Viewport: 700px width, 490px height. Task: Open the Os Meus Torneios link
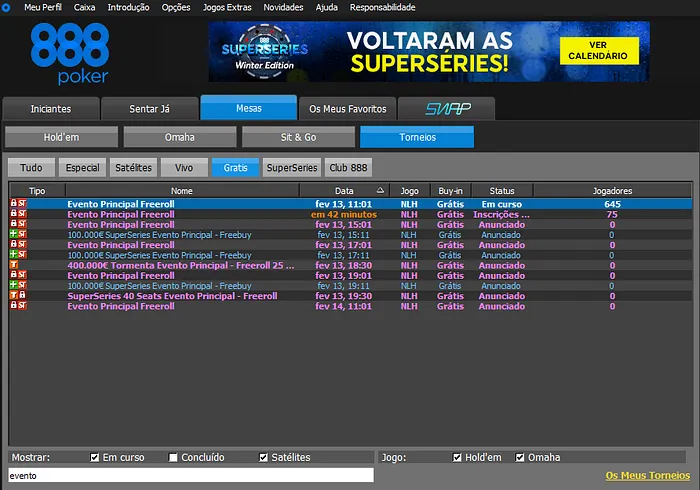pyautogui.click(x=648, y=476)
